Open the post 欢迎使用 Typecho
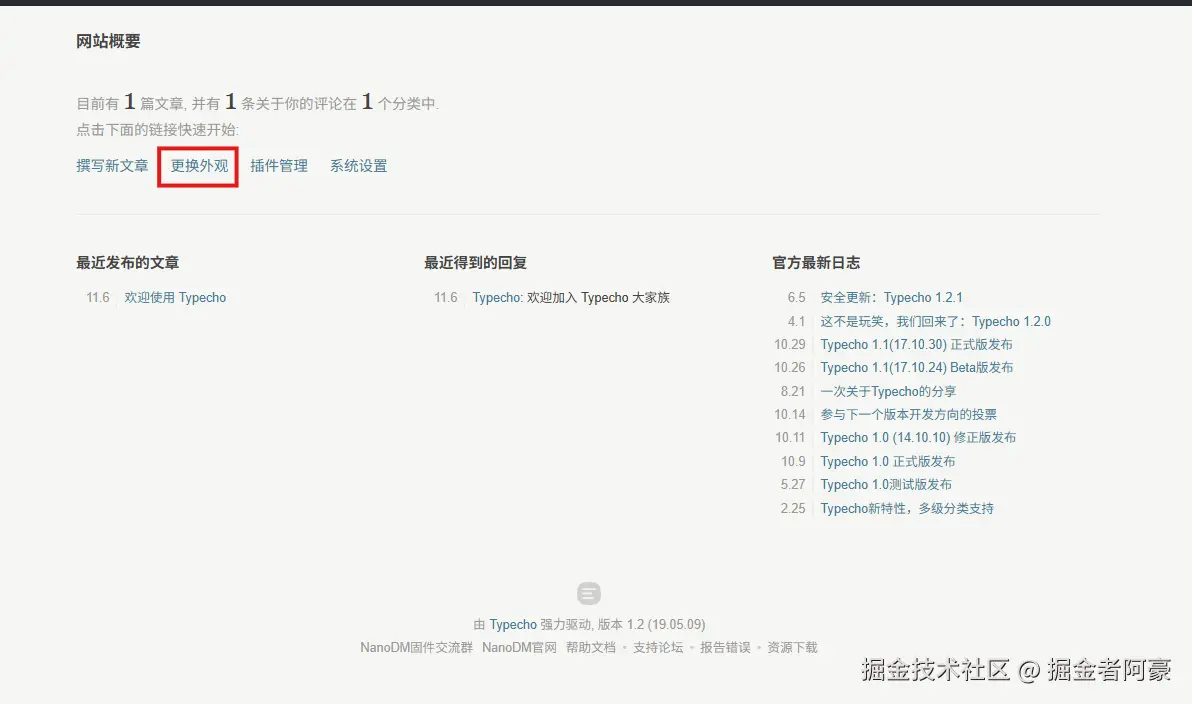Image resolution: width=1192 pixels, height=704 pixels. click(x=175, y=297)
